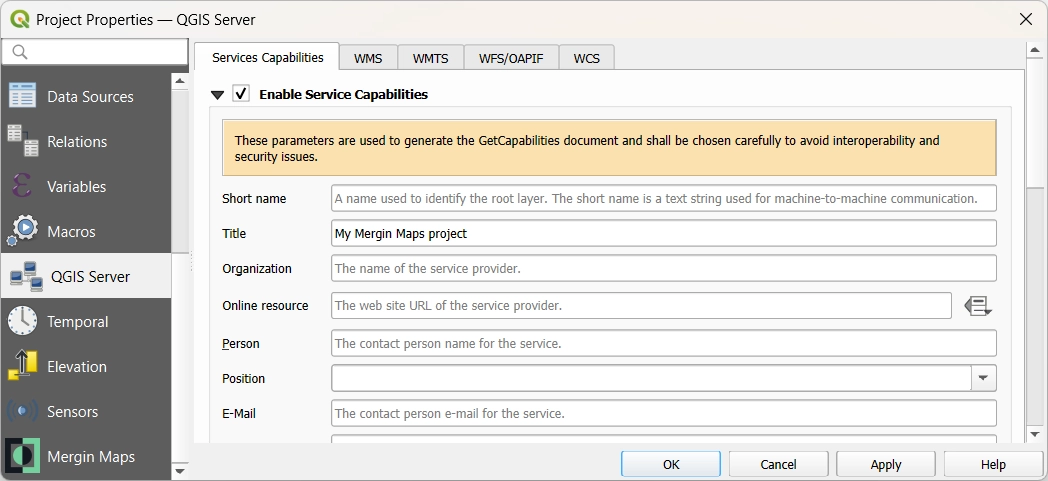Viewport: 1048px width, 481px height.
Task: Click sidebar scroll down arrow
Action: (x=180, y=471)
